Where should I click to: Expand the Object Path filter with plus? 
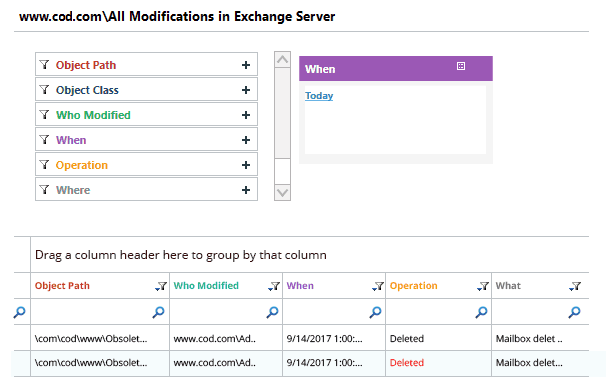tap(246, 65)
